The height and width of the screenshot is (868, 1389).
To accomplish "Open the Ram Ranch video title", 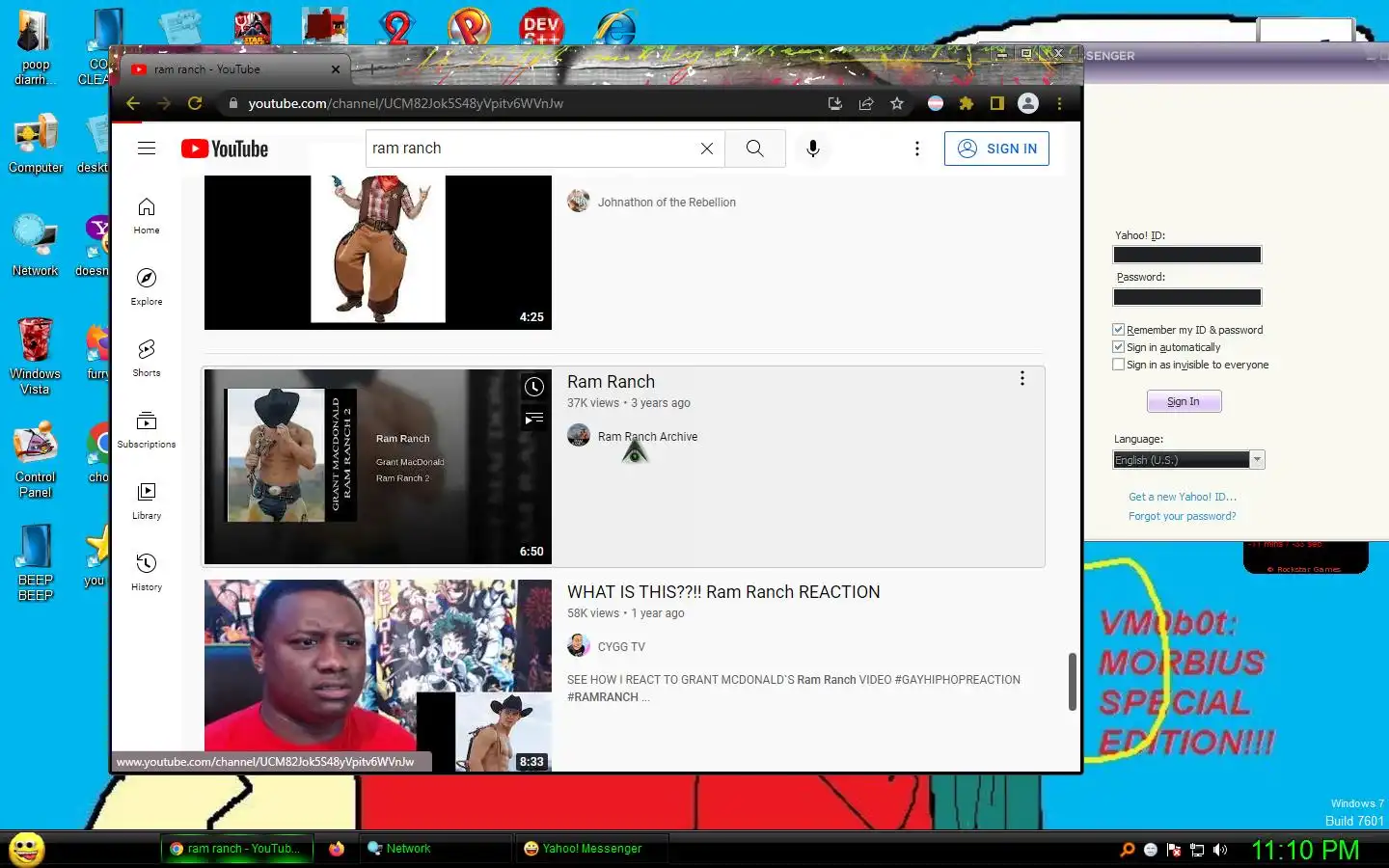I will pos(611,382).
